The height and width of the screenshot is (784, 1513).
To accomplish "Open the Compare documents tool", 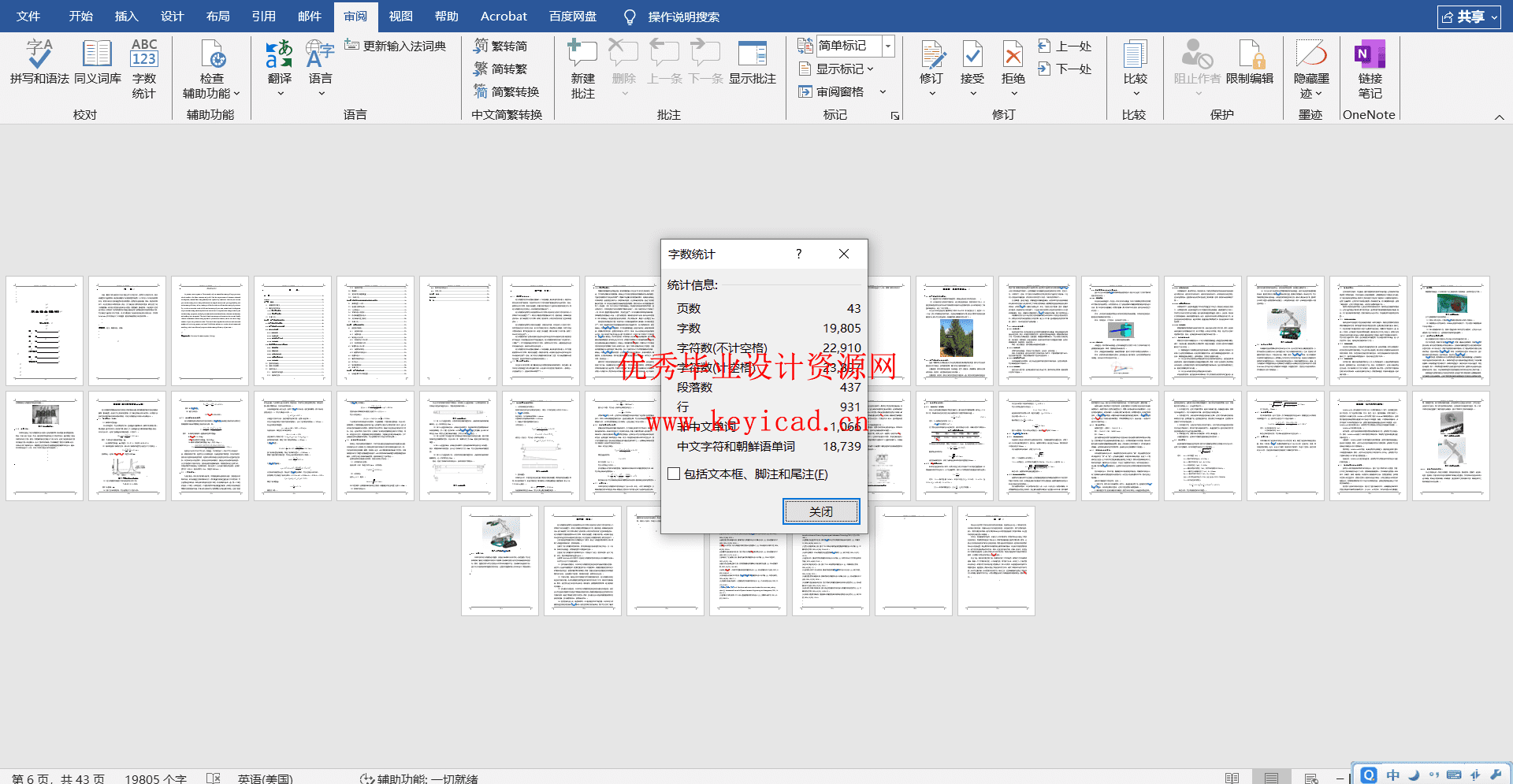I will click(1136, 62).
